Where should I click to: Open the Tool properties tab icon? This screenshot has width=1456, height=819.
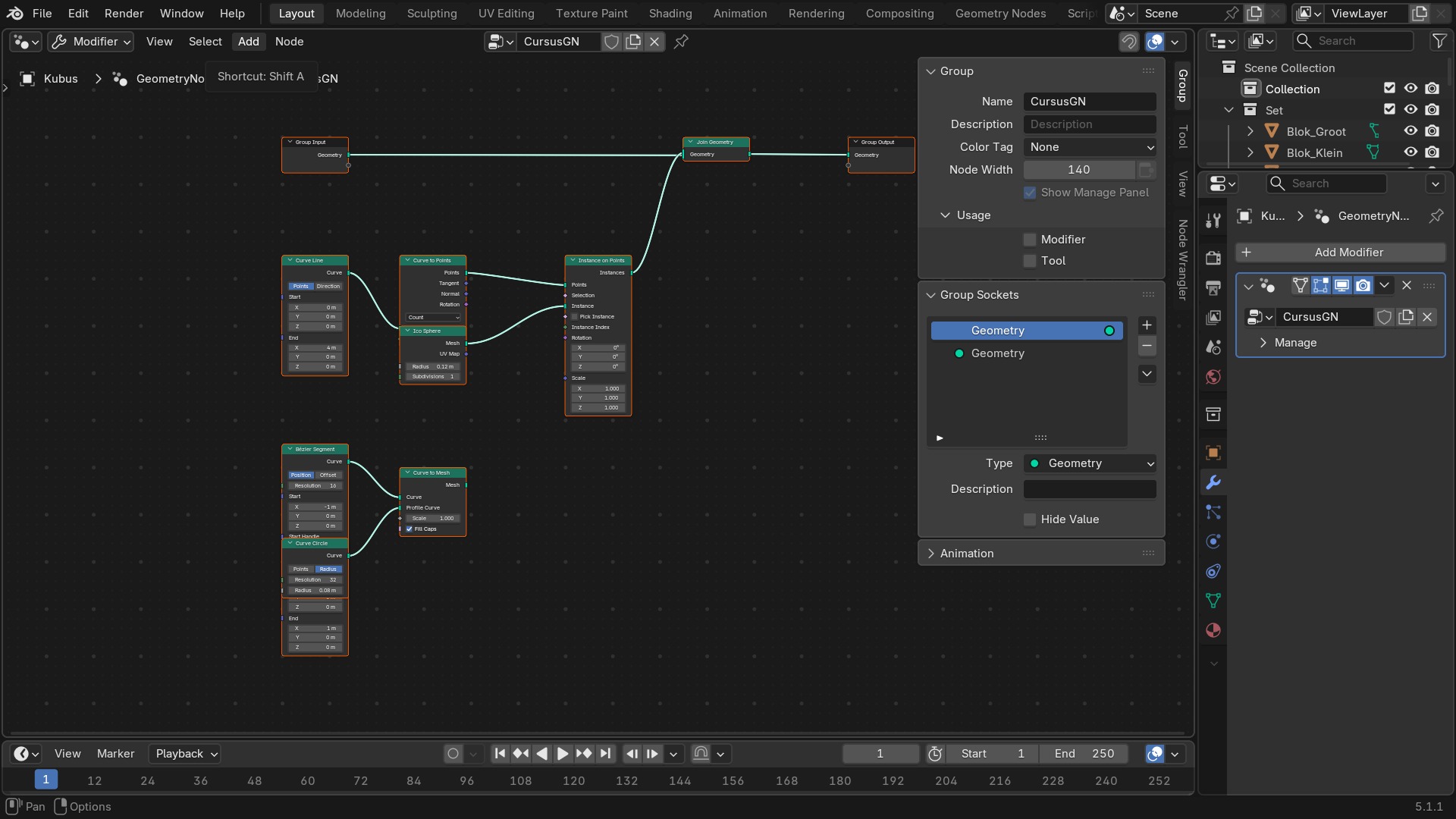tap(1213, 221)
